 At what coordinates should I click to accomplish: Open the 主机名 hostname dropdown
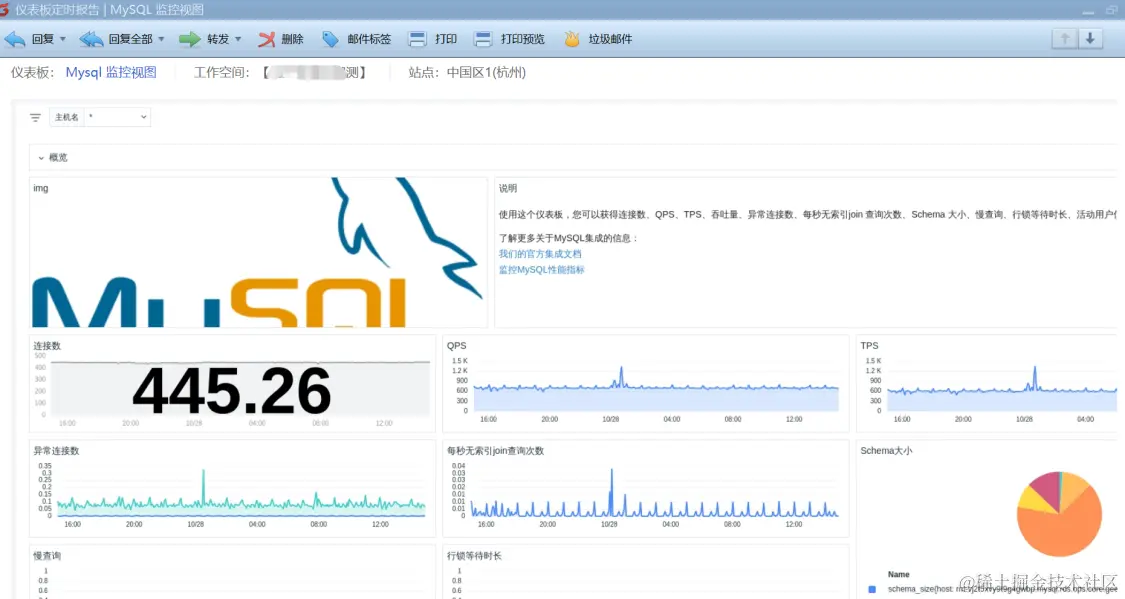pos(118,117)
